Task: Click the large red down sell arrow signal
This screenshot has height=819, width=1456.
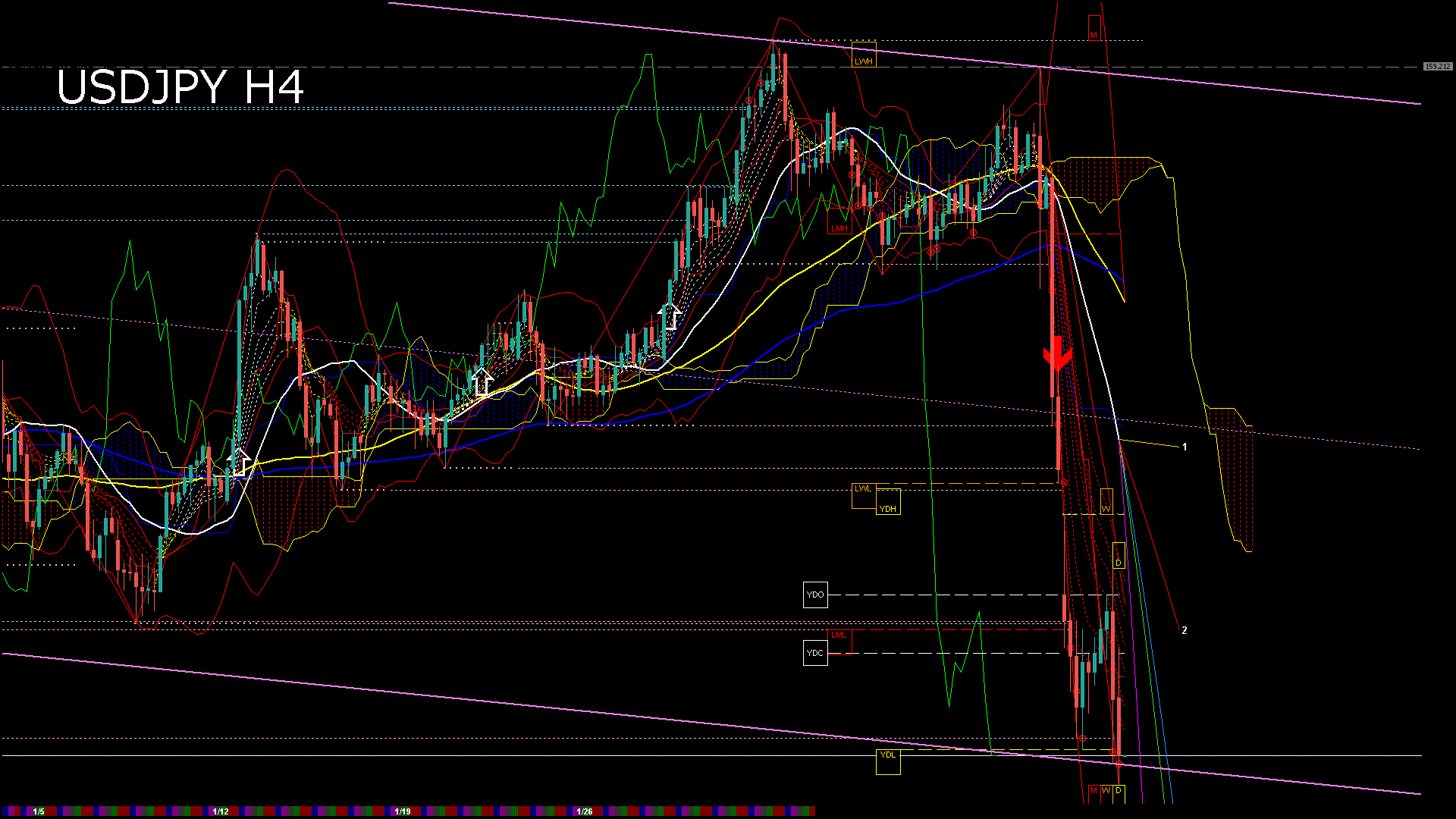Action: 1056,356
